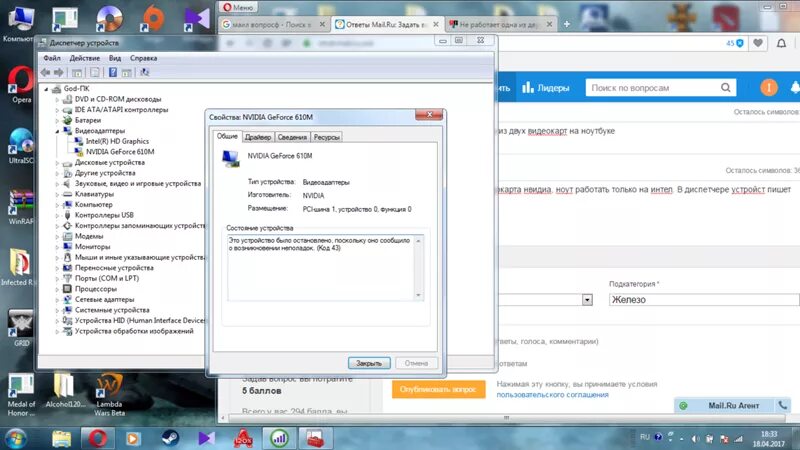Select Другие устройства tree entry
The height and width of the screenshot is (450, 800).
tap(105, 173)
